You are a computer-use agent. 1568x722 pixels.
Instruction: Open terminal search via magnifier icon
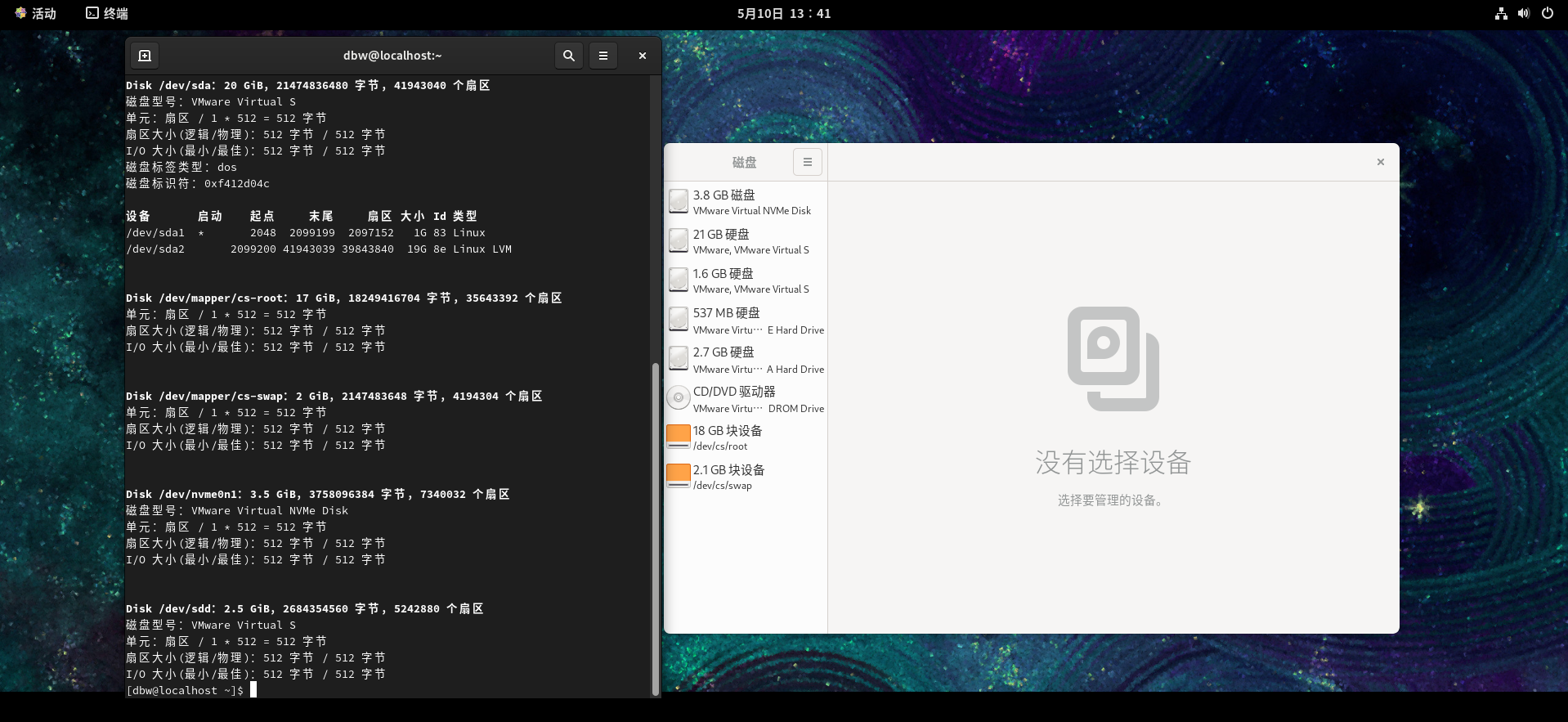tap(569, 56)
